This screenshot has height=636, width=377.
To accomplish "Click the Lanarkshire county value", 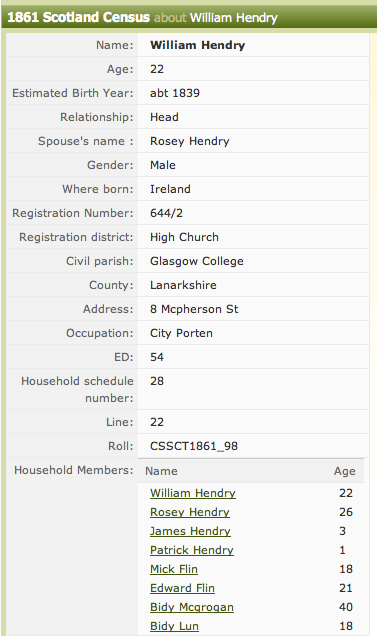I will click(x=183, y=285).
